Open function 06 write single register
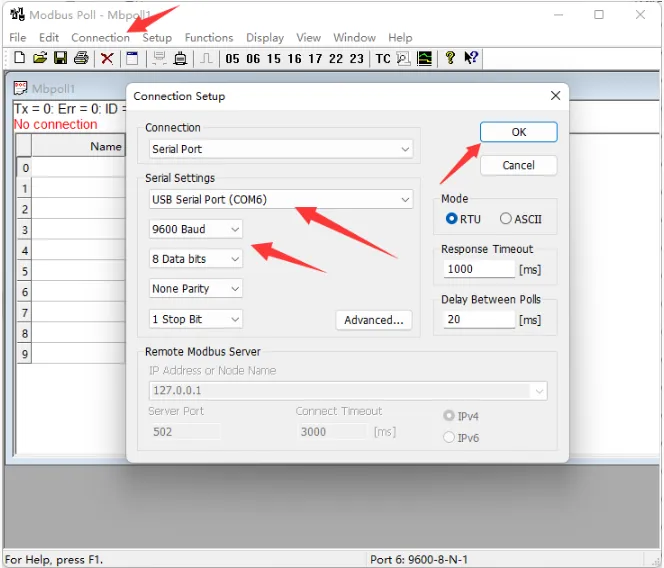This screenshot has width=664, height=568. pyautogui.click(x=253, y=58)
